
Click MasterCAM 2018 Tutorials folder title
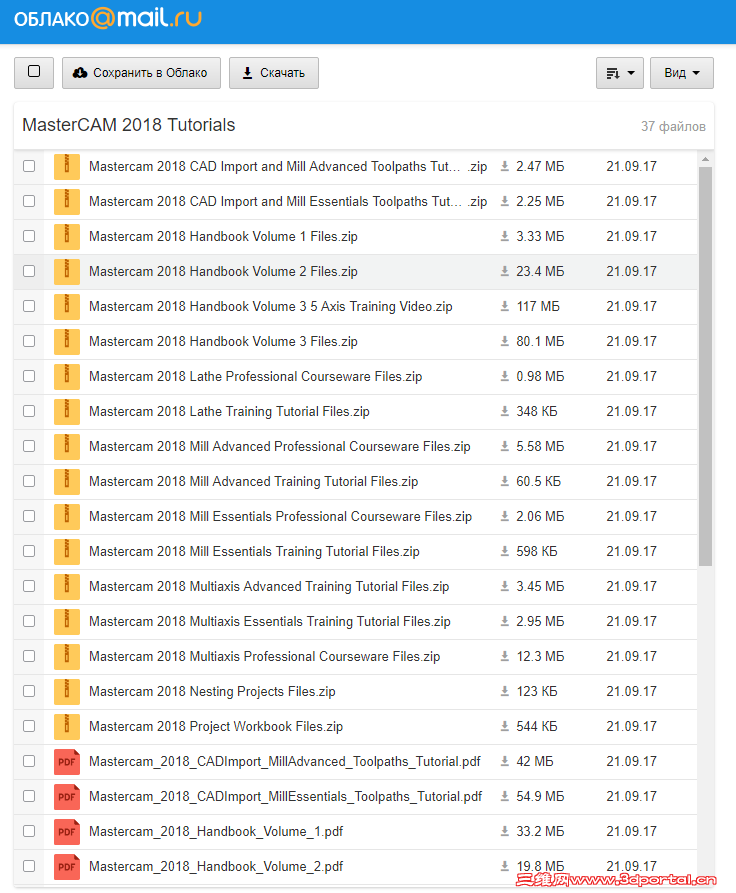[x=129, y=125]
